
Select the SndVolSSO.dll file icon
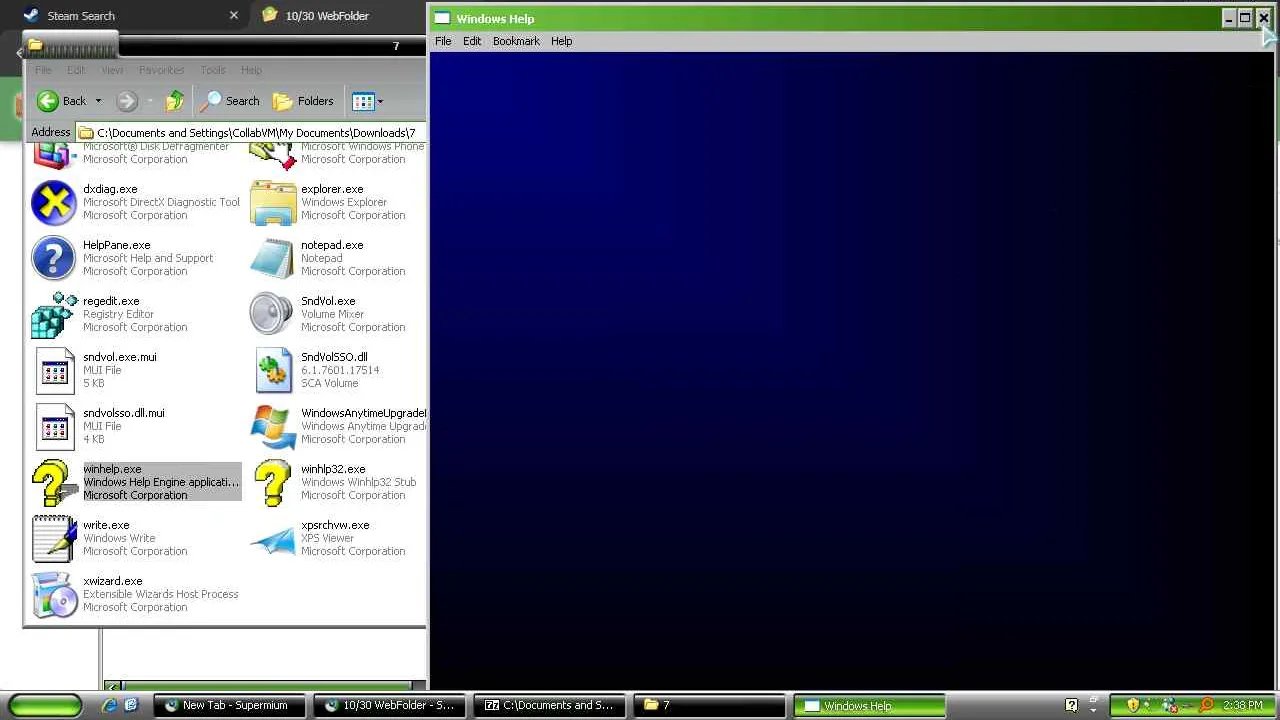[x=272, y=370]
